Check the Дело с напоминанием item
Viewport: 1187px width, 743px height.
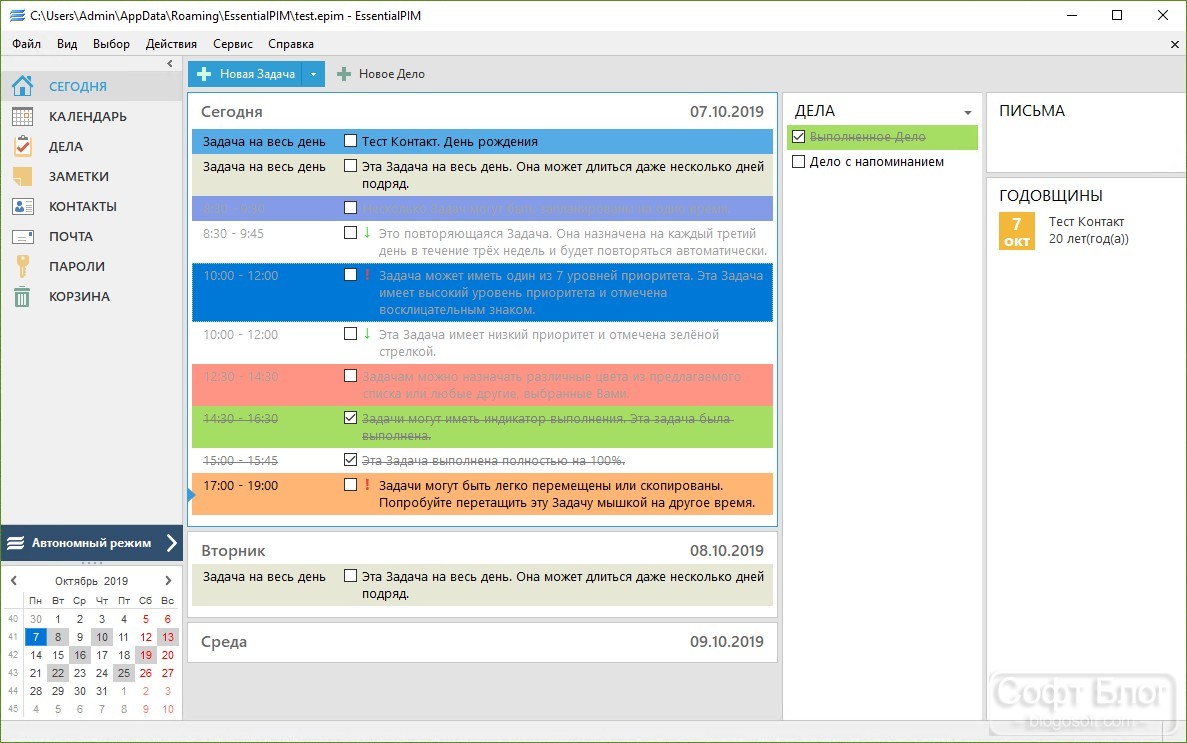pyautogui.click(x=799, y=161)
